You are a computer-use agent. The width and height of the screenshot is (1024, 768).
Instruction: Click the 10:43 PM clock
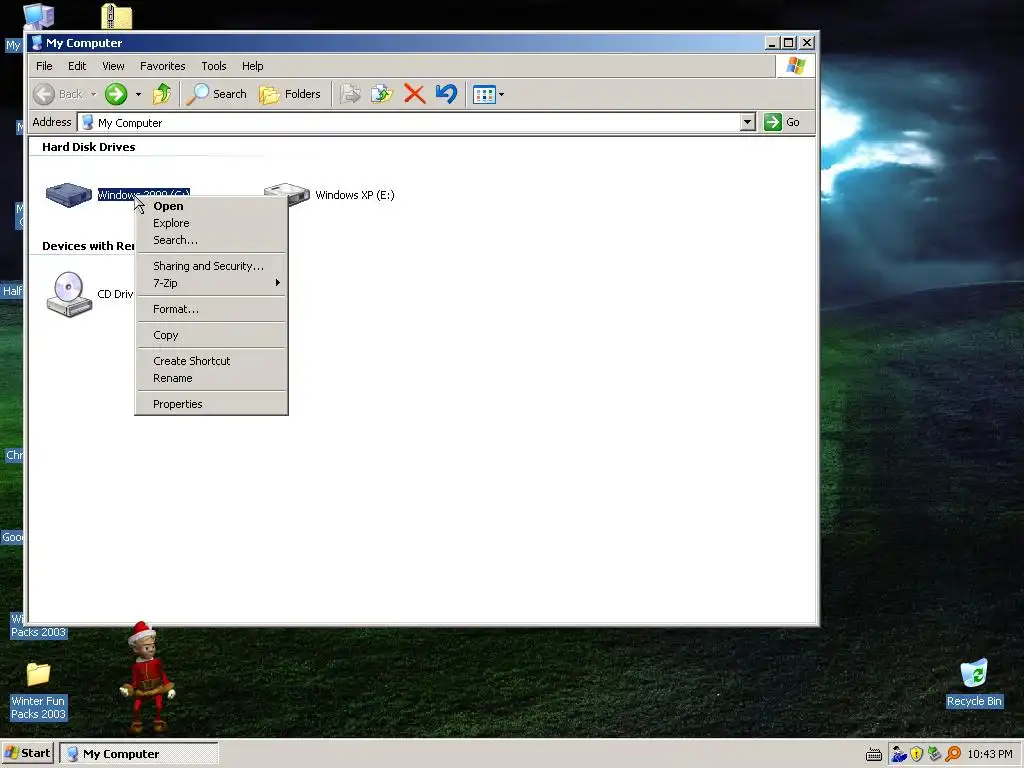pyautogui.click(x=990, y=754)
